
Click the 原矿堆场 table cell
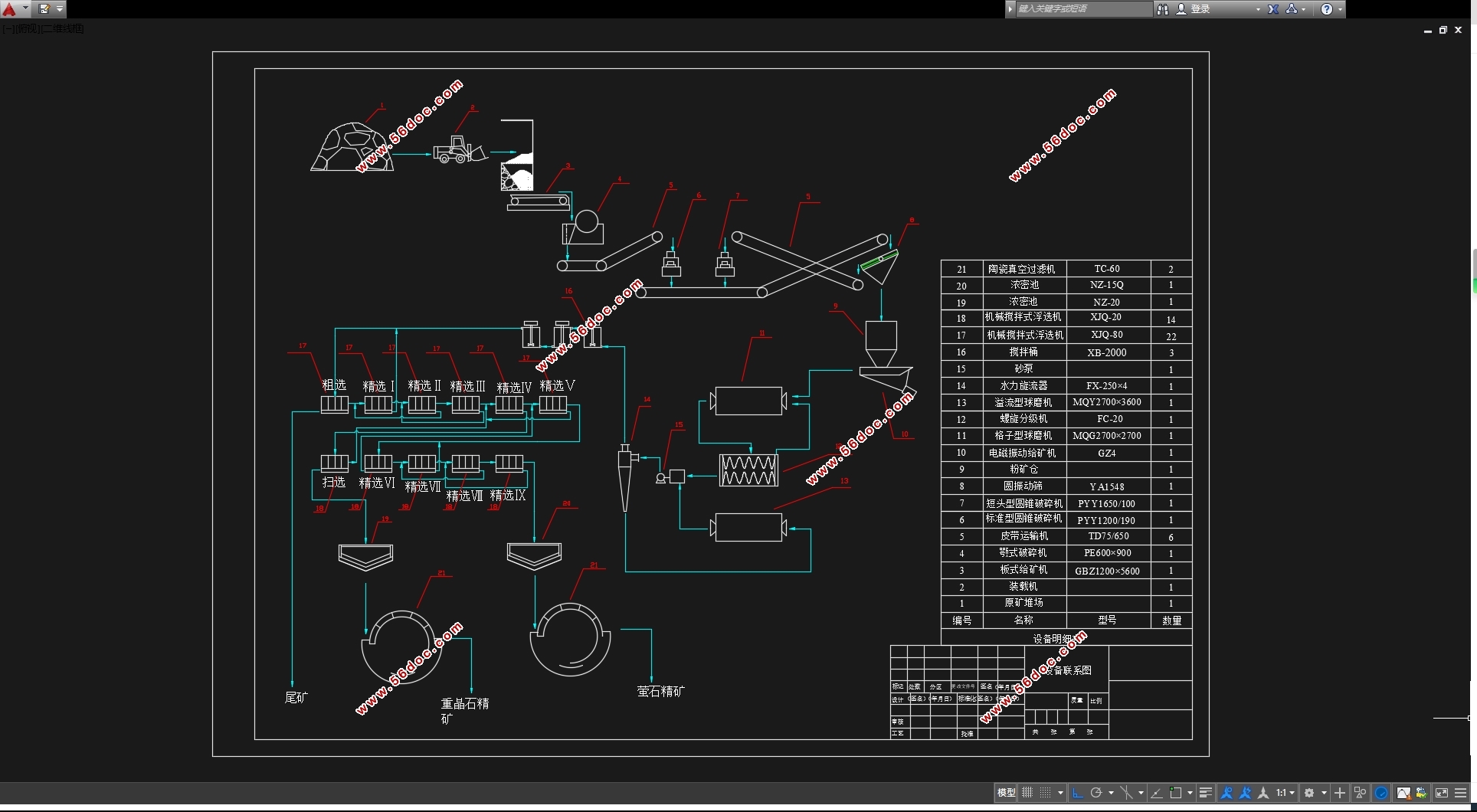pyautogui.click(x=1023, y=603)
